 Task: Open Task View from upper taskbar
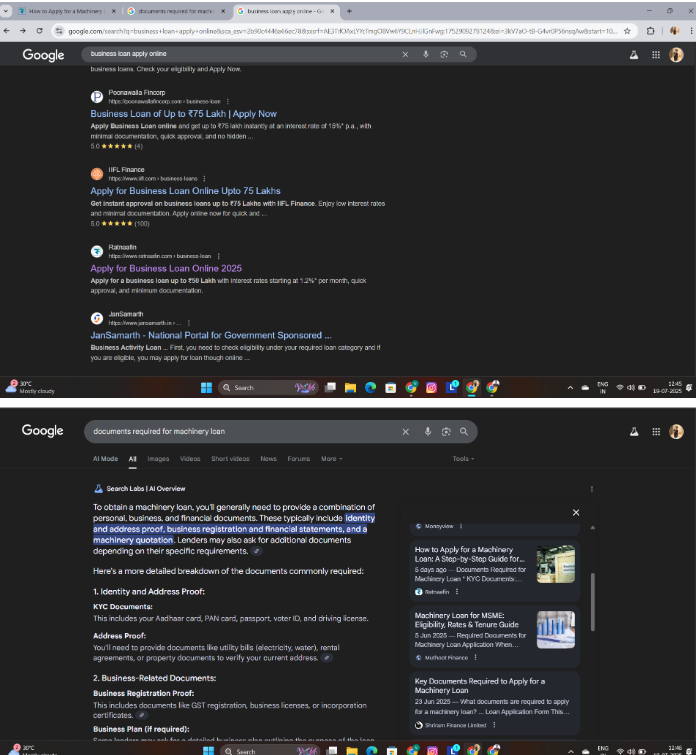[330, 388]
